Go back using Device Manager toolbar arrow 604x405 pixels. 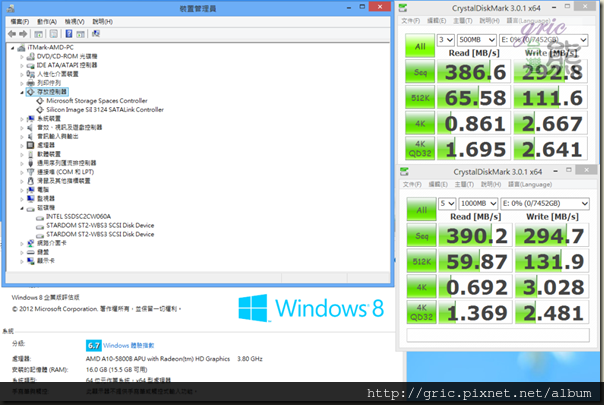point(12,34)
